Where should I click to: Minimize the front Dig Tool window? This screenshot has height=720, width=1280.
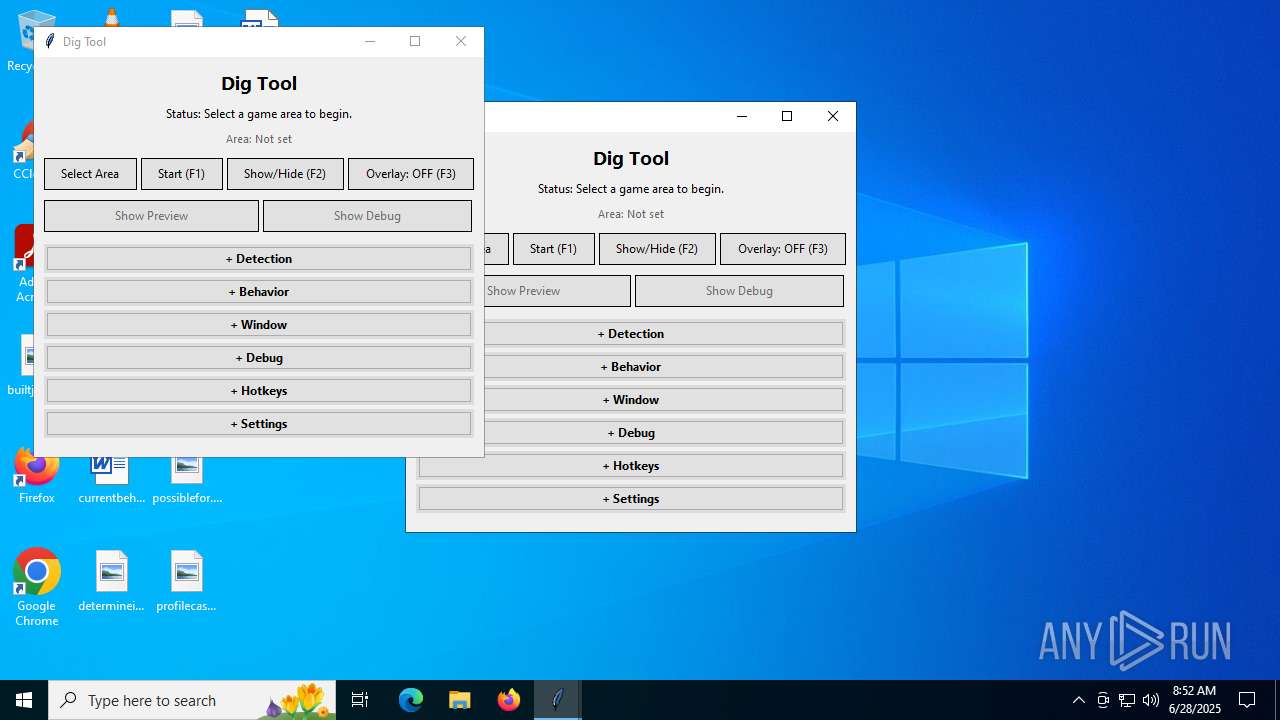click(x=370, y=41)
